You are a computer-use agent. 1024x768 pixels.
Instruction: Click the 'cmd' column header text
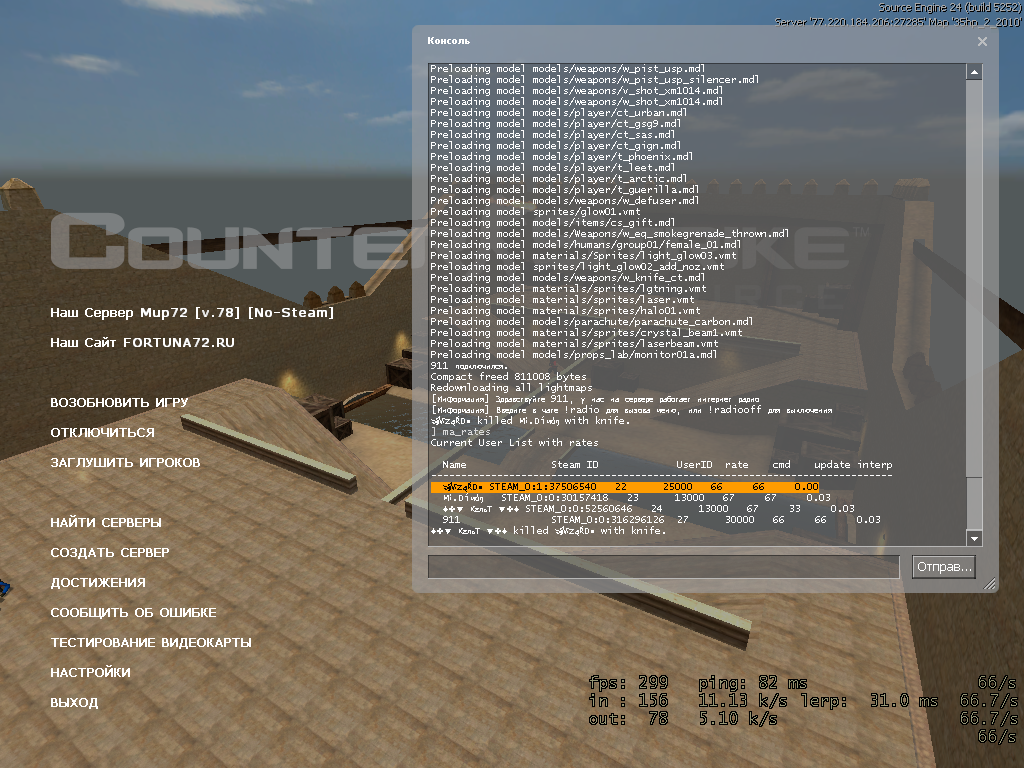tap(781, 465)
